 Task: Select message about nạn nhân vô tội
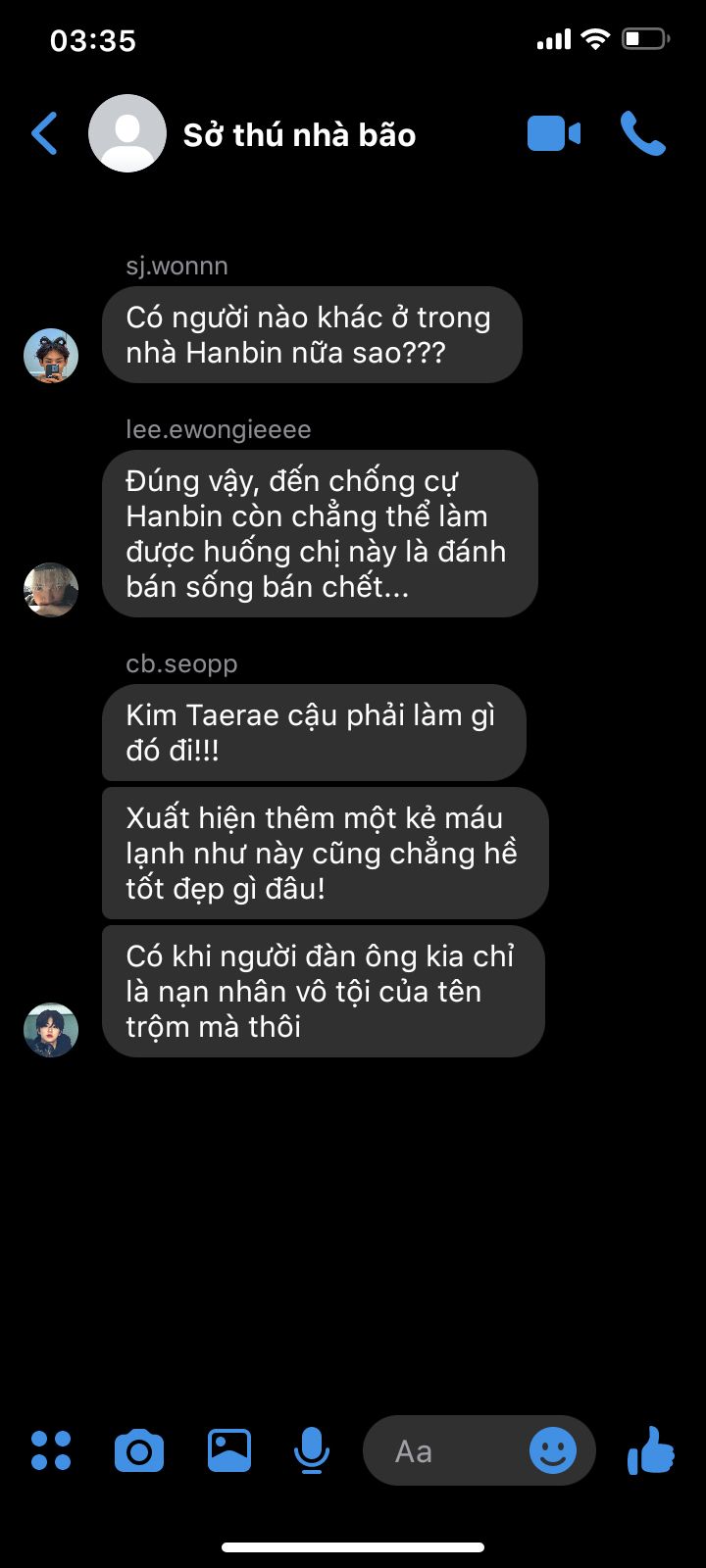coord(323,991)
